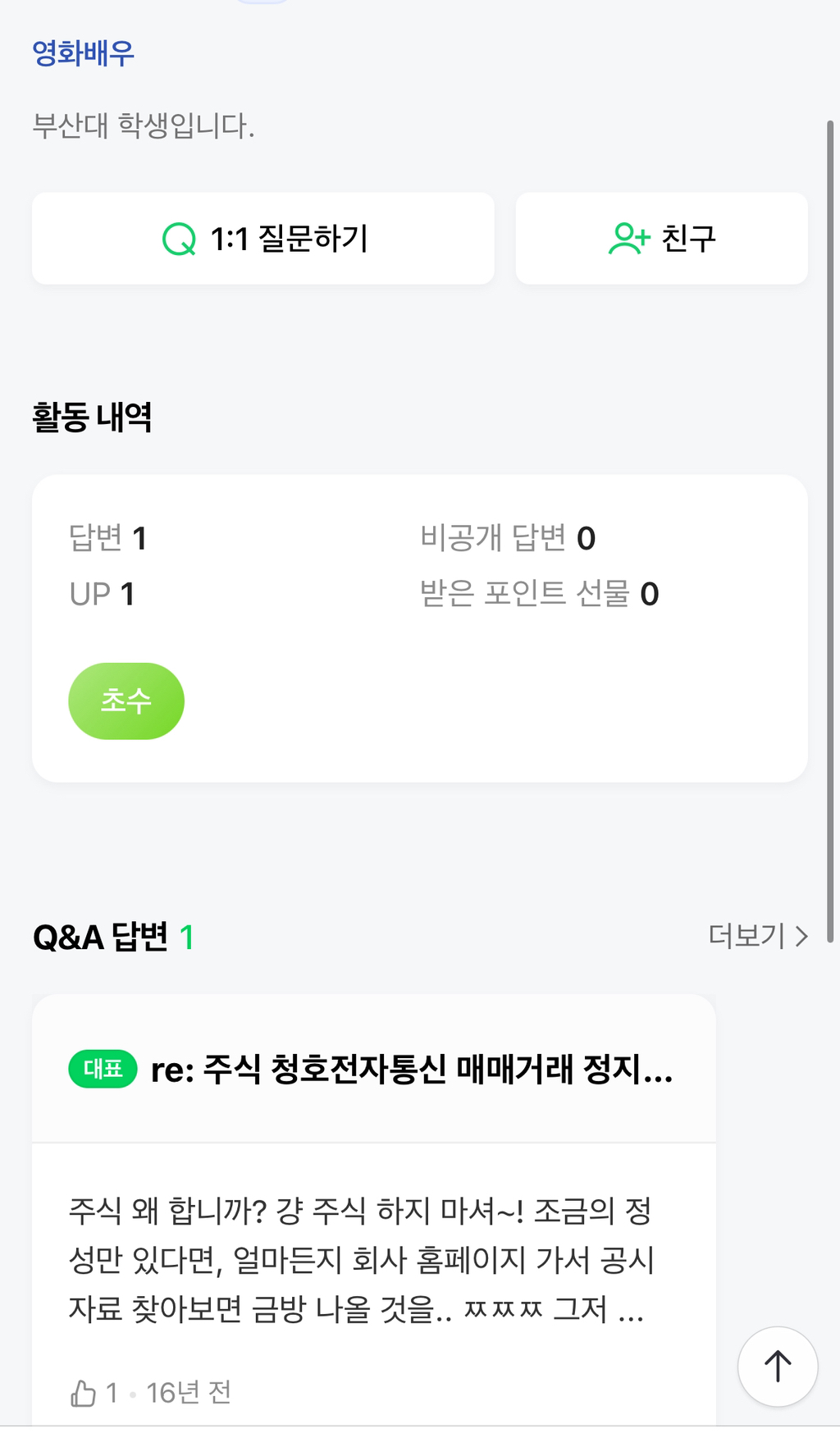Click the scroll-to-top arrow button
This screenshot has height=1433, width=840.
pos(777,1366)
